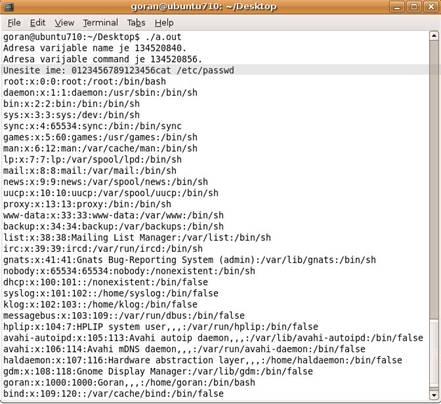Click the line 'man:x:6:12:man:/var/cache/man:/bin/sh'
The width and height of the screenshot is (441, 404).
coord(100,148)
